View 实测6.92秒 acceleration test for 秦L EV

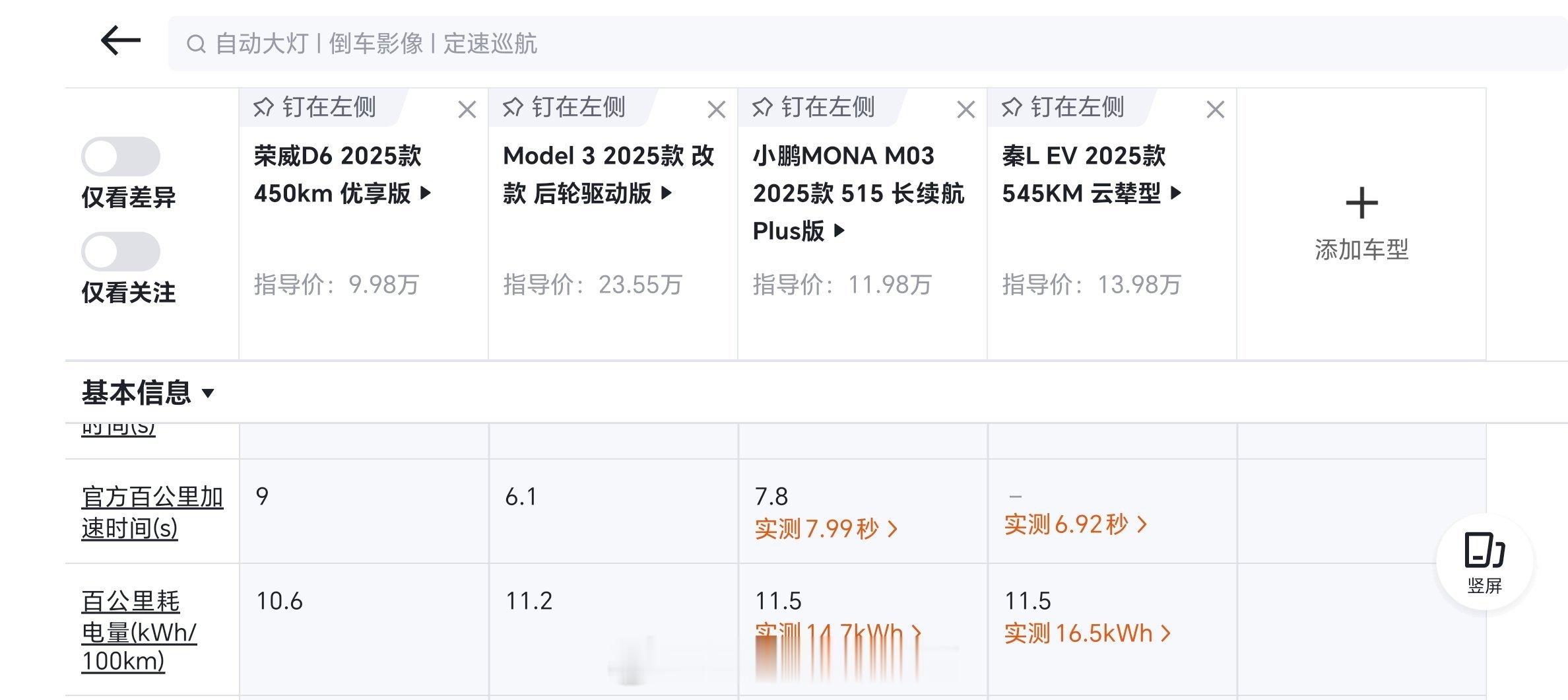tap(1076, 524)
